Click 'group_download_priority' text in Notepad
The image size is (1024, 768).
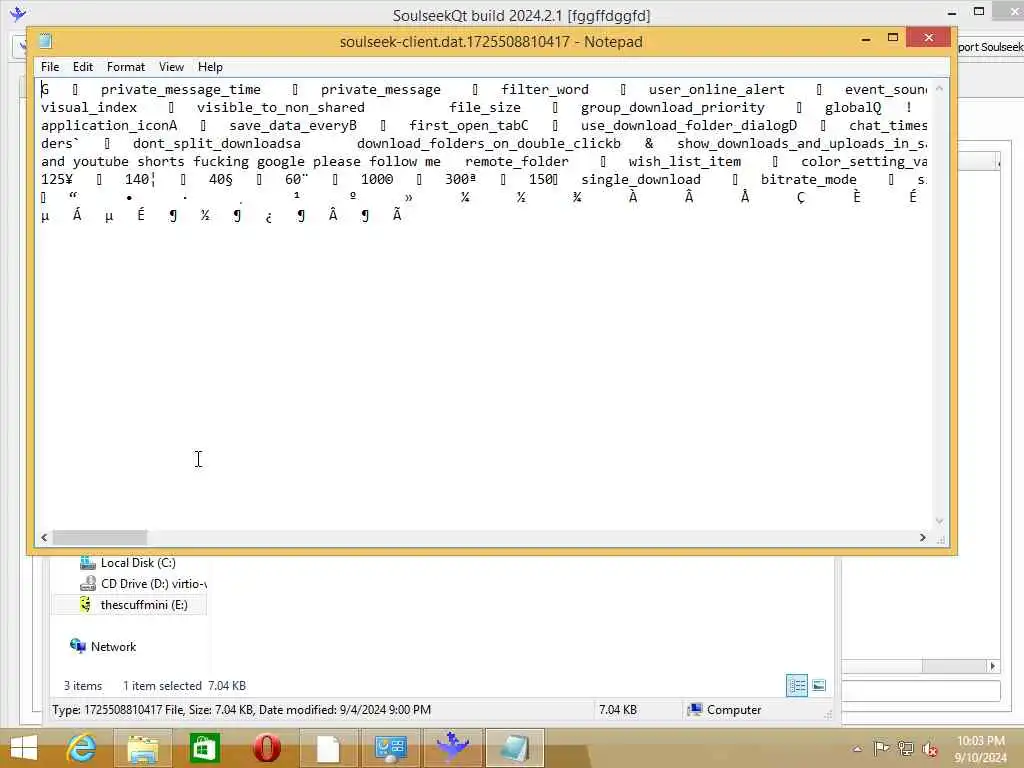pos(673,108)
